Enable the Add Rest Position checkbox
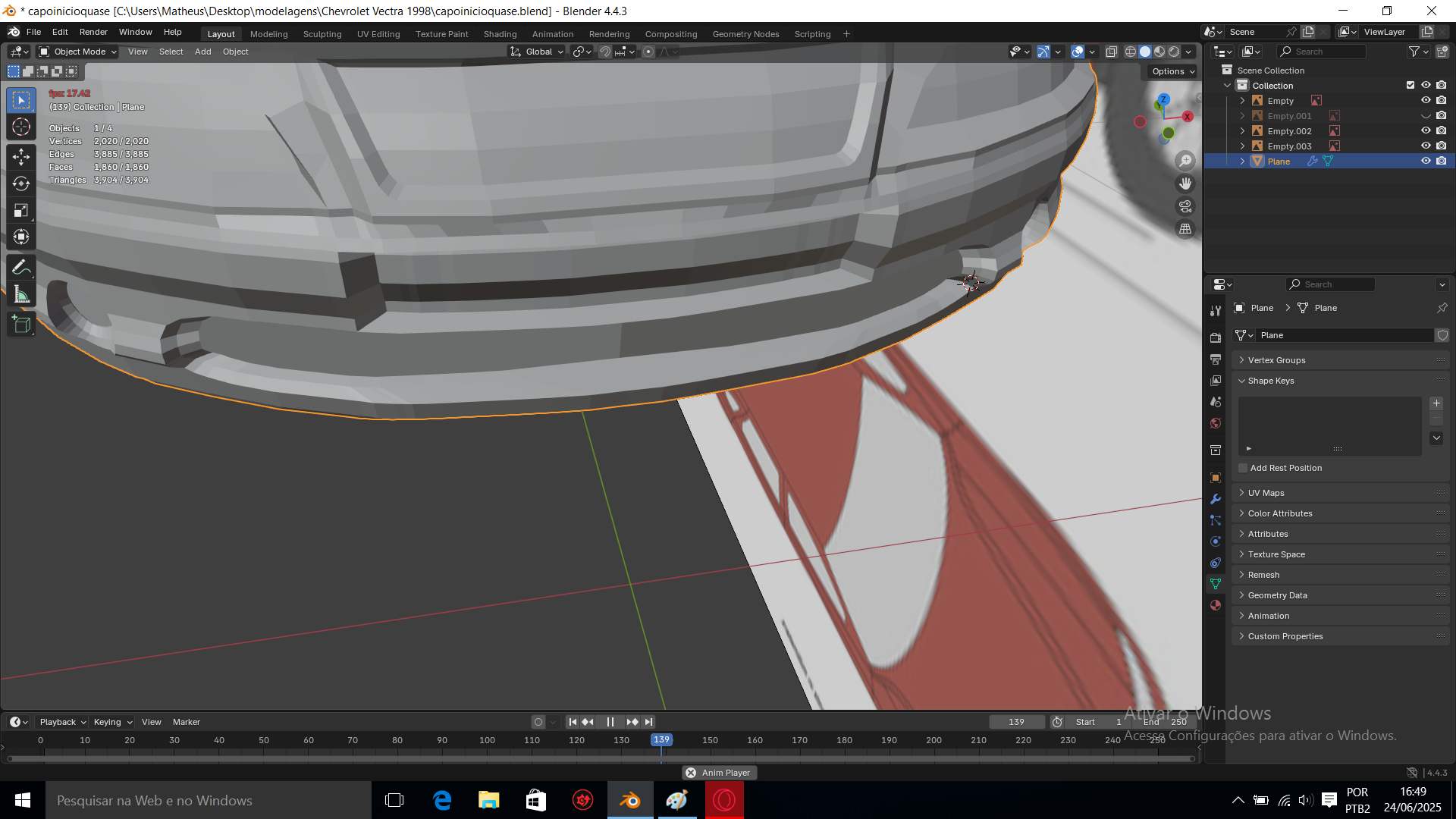Image resolution: width=1456 pixels, height=819 pixels. pyautogui.click(x=1243, y=468)
